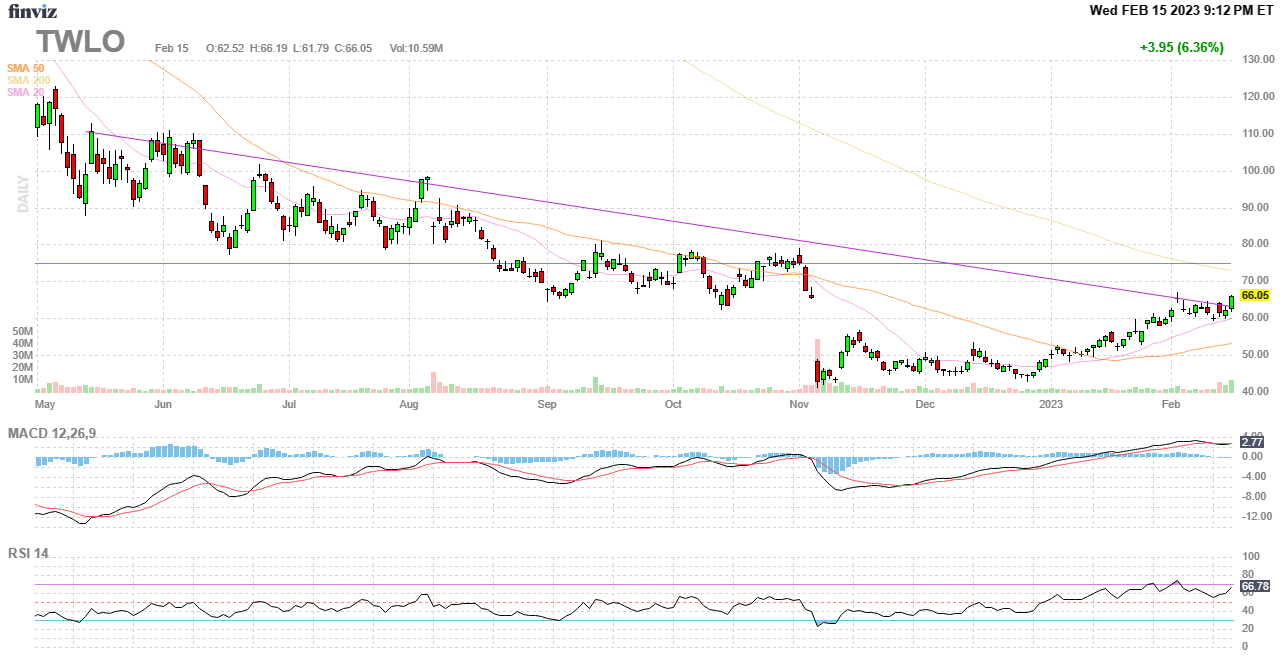Image resolution: width=1282 pixels, height=662 pixels.
Task: Select the SMA 20 legend label
Action: coord(26,92)
